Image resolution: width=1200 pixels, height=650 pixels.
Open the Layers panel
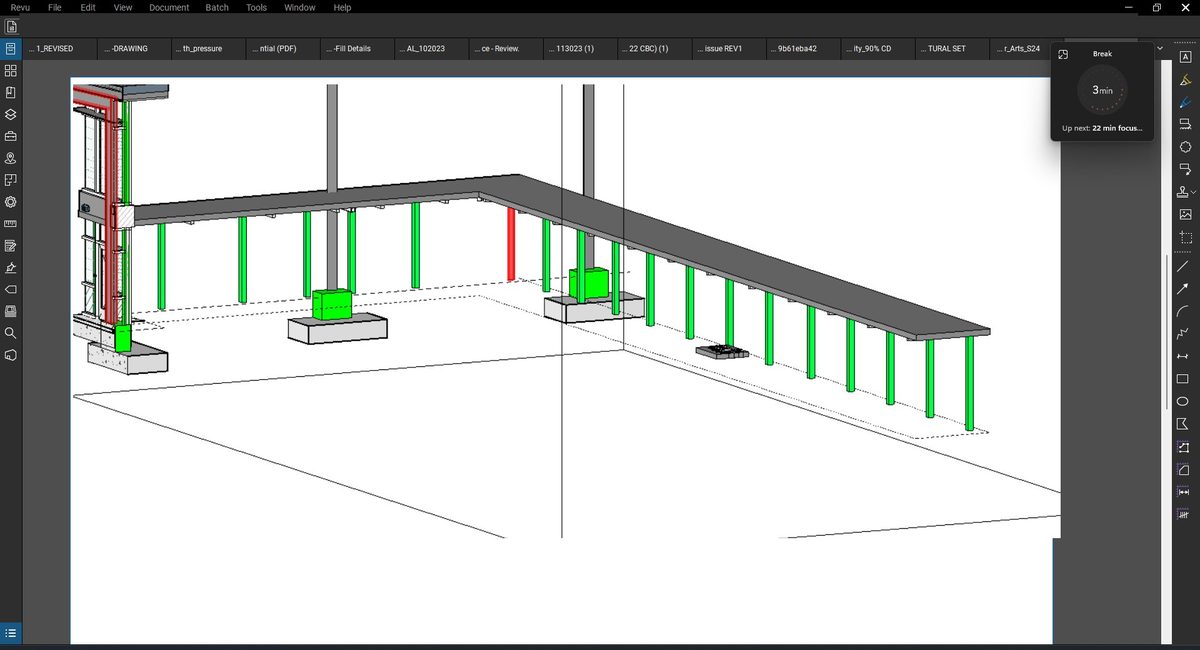(10, 114)
